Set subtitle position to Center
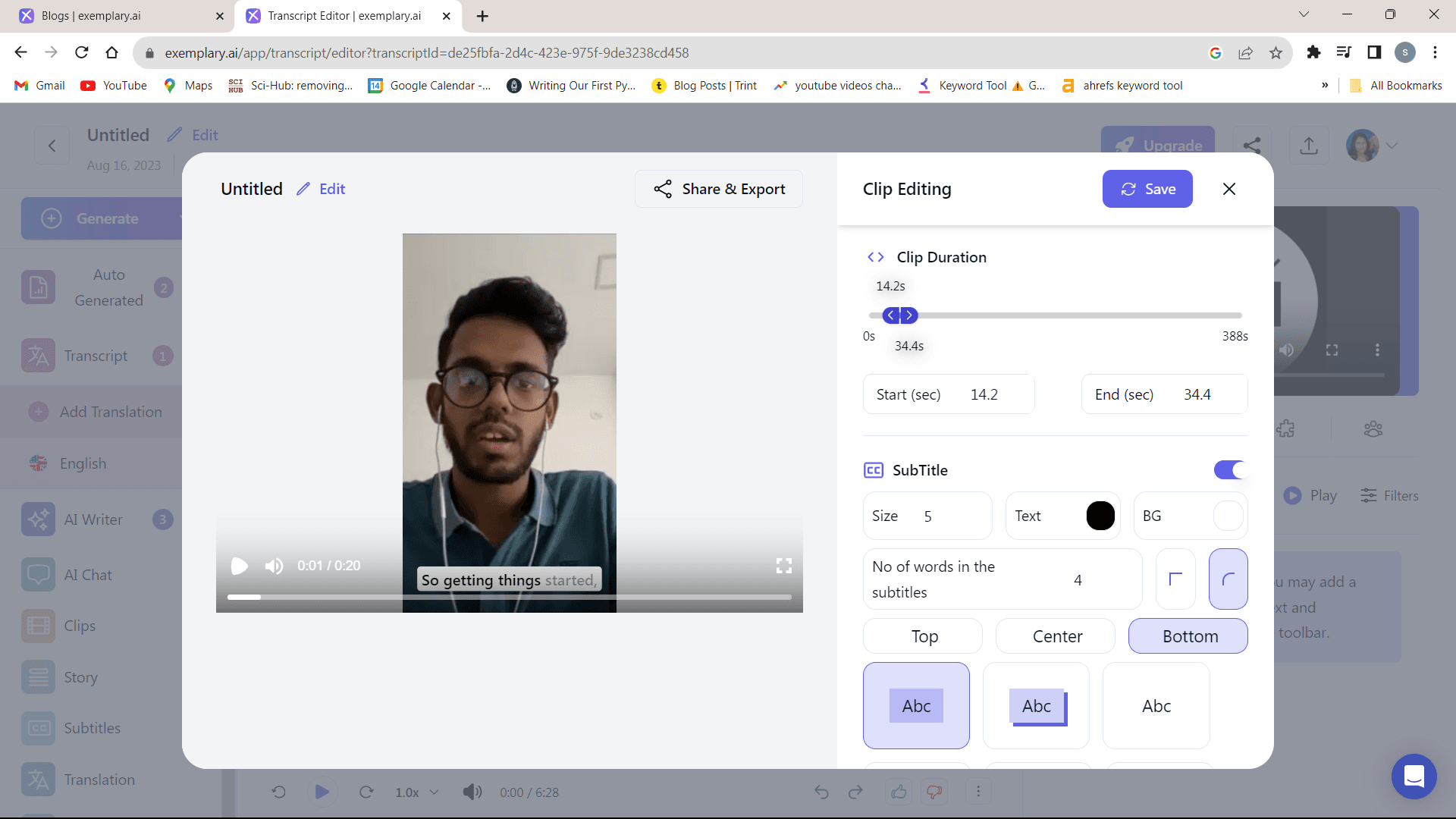This screenshot has width=1456, height=819. 1056,636
